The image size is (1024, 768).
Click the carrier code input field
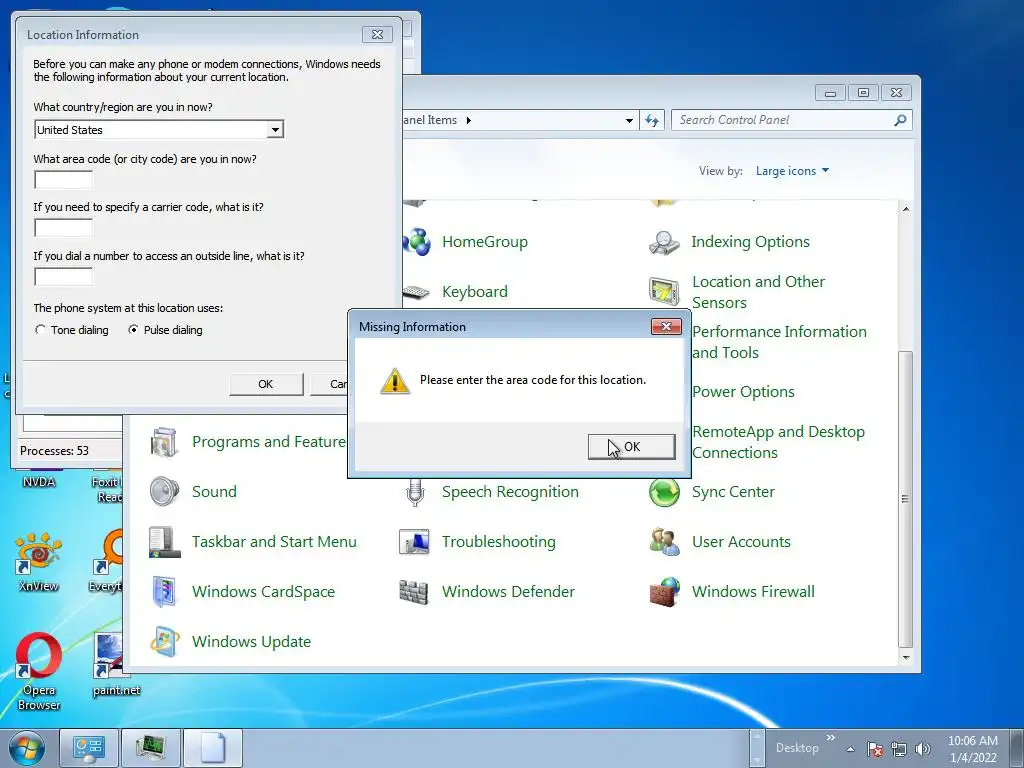click(63, 227)
